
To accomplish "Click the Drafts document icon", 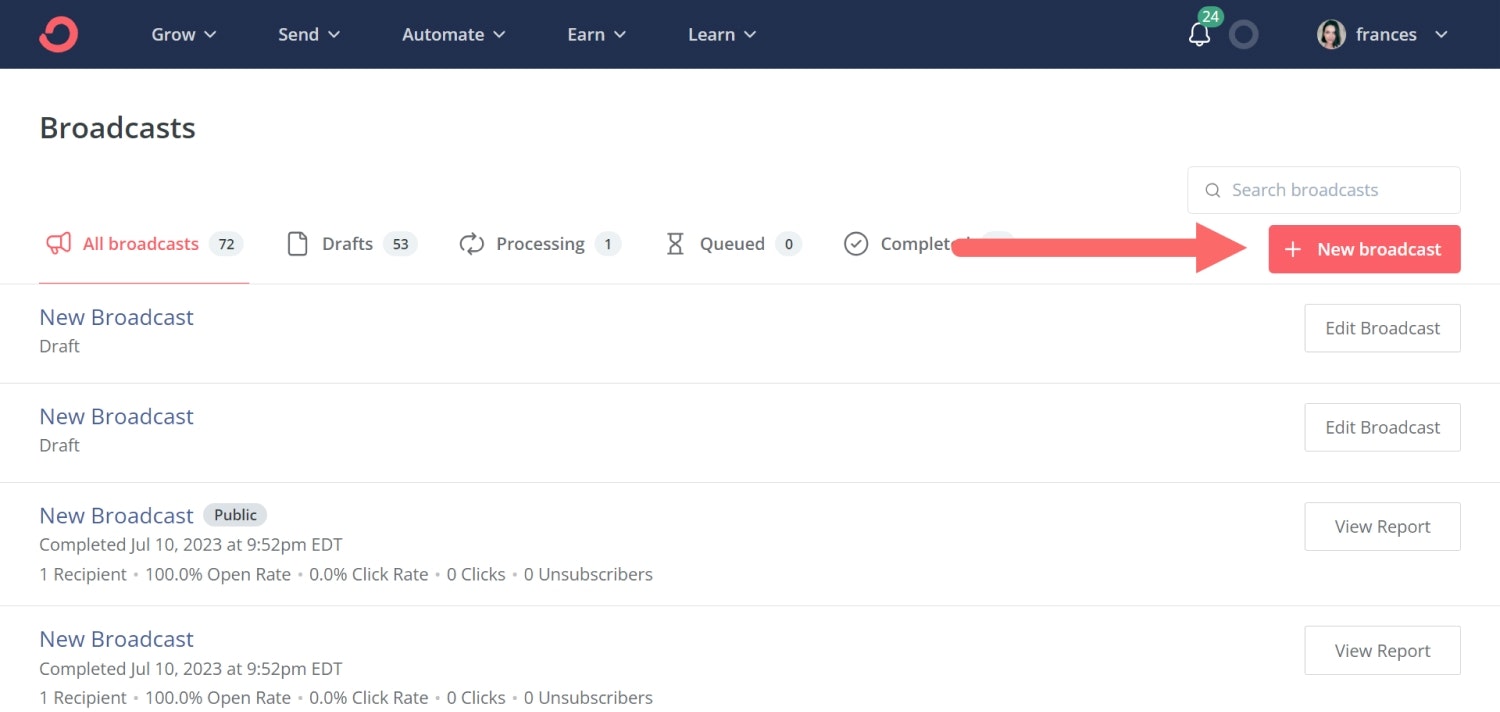I will [297, 244].
